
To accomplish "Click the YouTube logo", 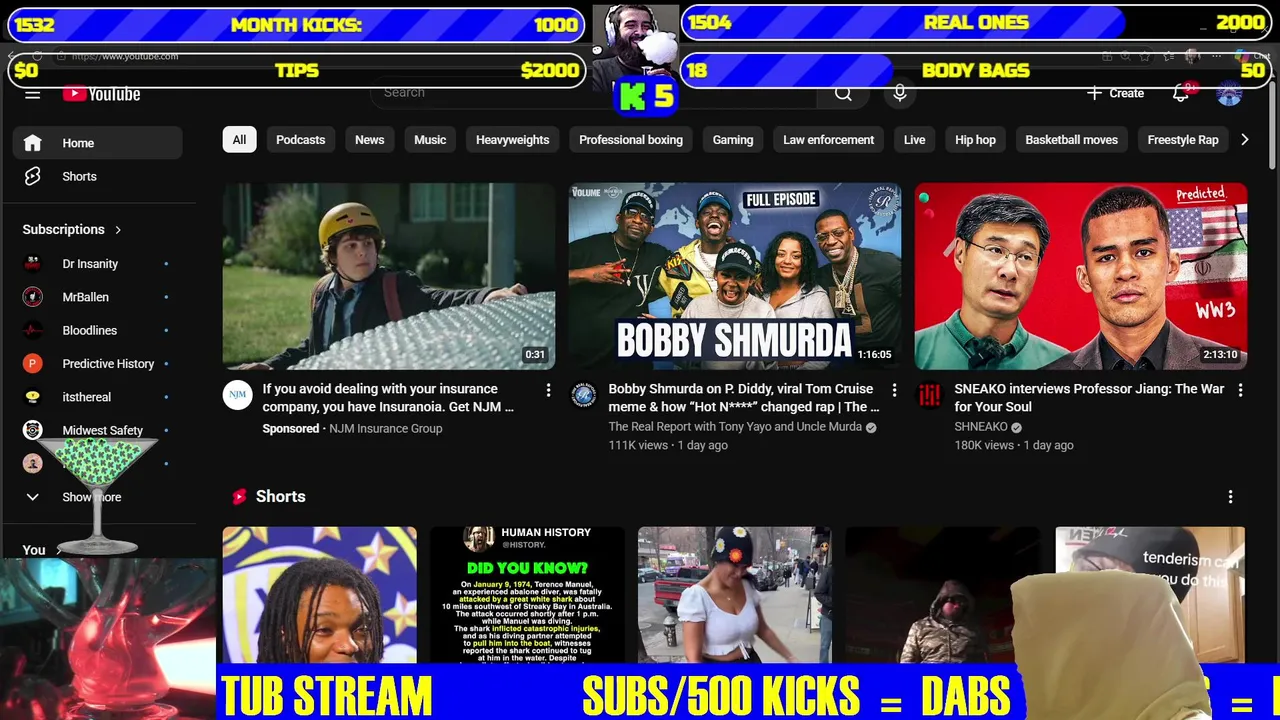I will 101,94.
